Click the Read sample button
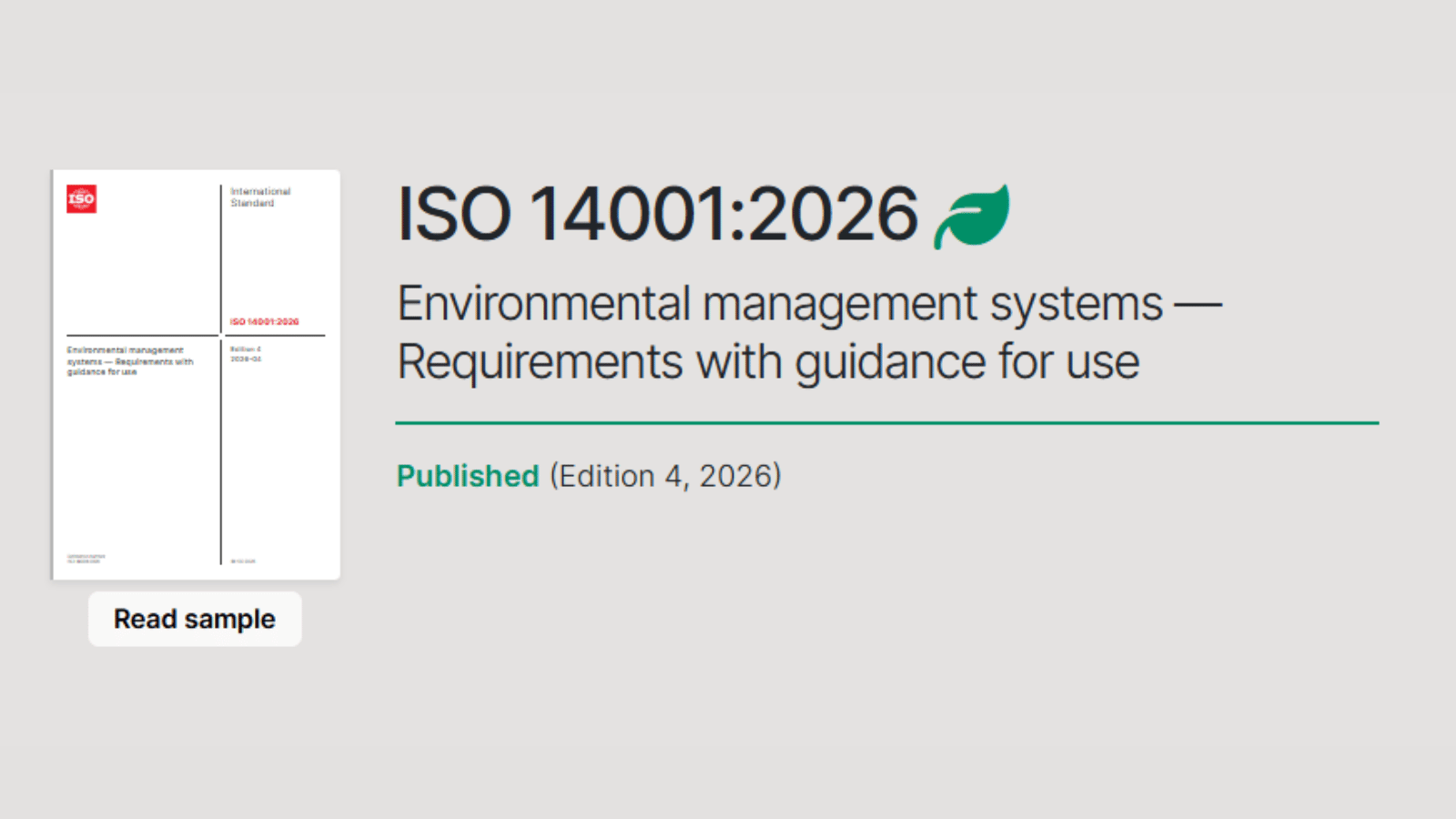Viewport: 1456px width, 819px height. (x=194, y=619)
